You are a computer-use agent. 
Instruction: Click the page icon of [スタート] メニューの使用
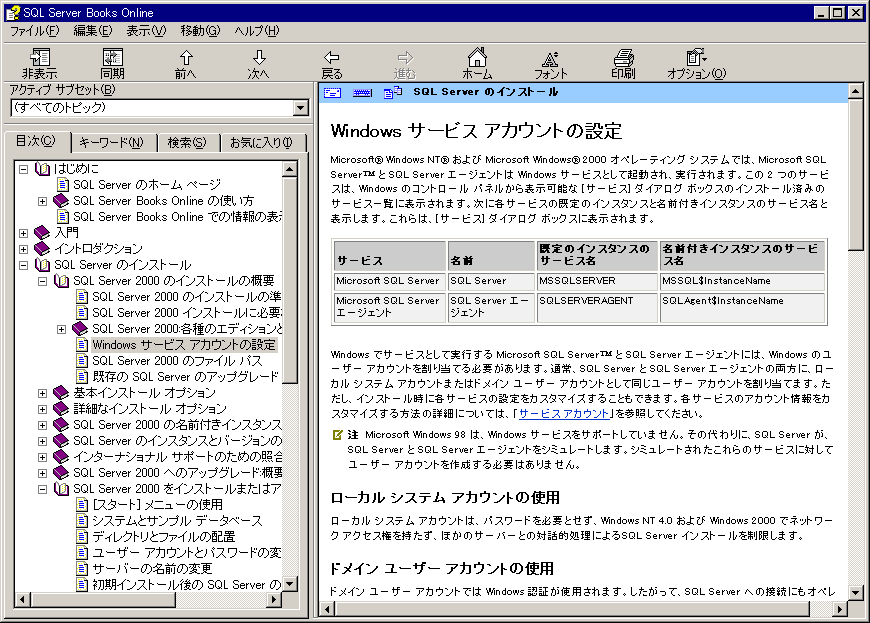[x=82, y=504]
